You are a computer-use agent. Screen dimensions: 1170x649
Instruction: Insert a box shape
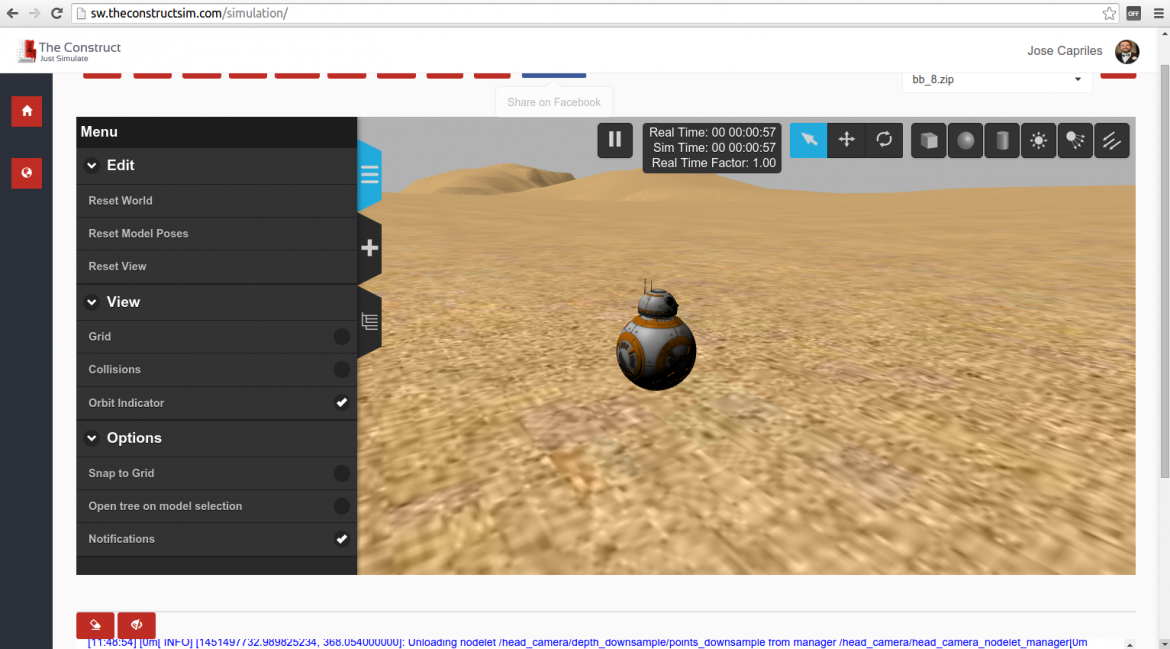point(929,140)
